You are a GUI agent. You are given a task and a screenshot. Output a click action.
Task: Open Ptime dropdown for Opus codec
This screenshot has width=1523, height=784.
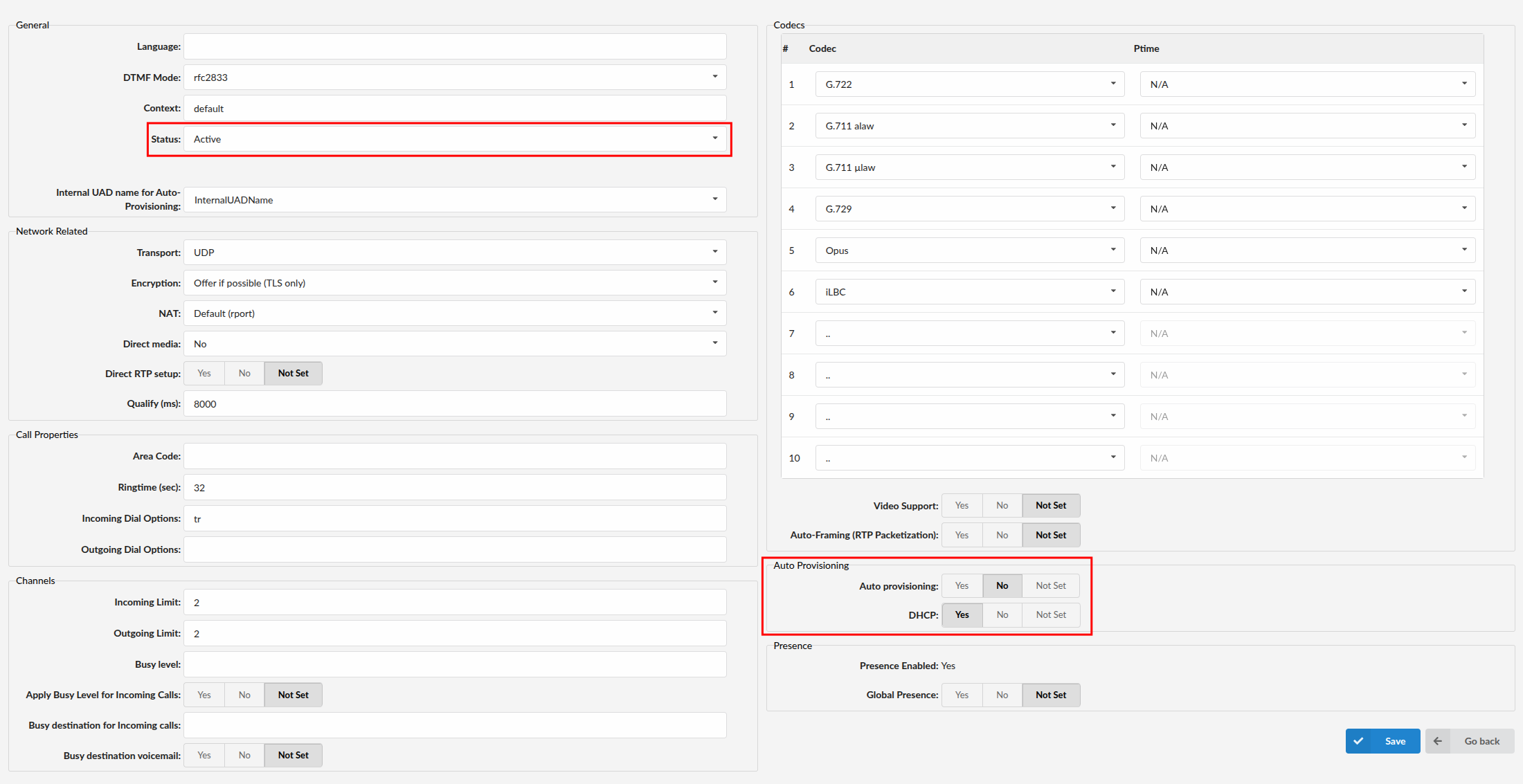1307,250
